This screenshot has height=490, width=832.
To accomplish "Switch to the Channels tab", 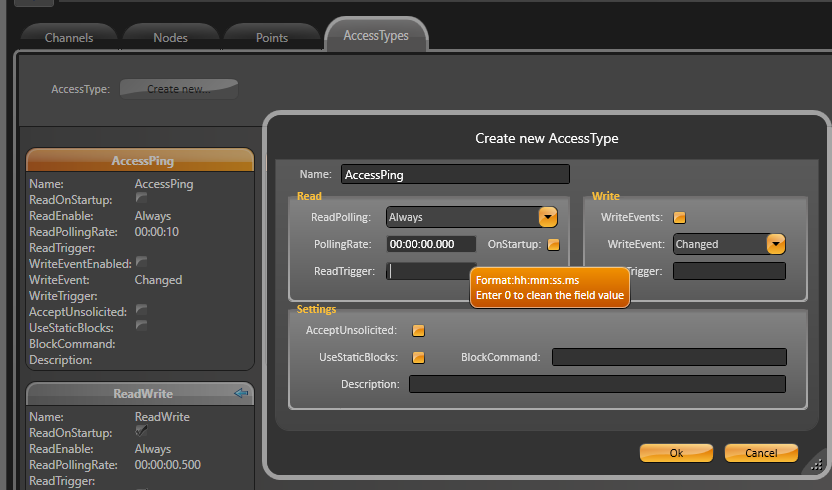I will click(69, 38).
